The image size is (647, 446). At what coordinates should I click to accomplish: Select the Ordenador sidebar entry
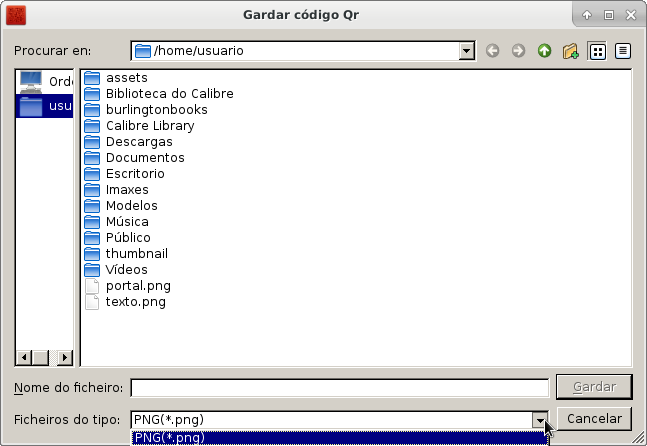point(45,81)
